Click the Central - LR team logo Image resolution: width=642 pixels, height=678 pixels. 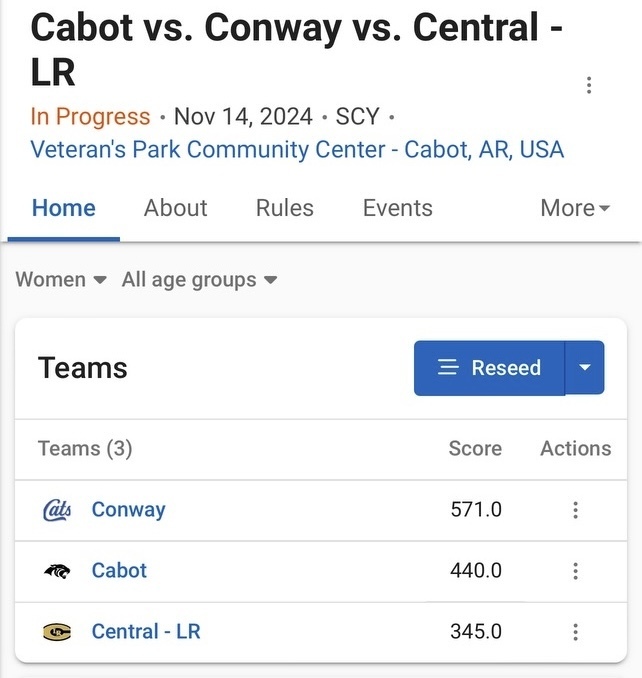57,632
